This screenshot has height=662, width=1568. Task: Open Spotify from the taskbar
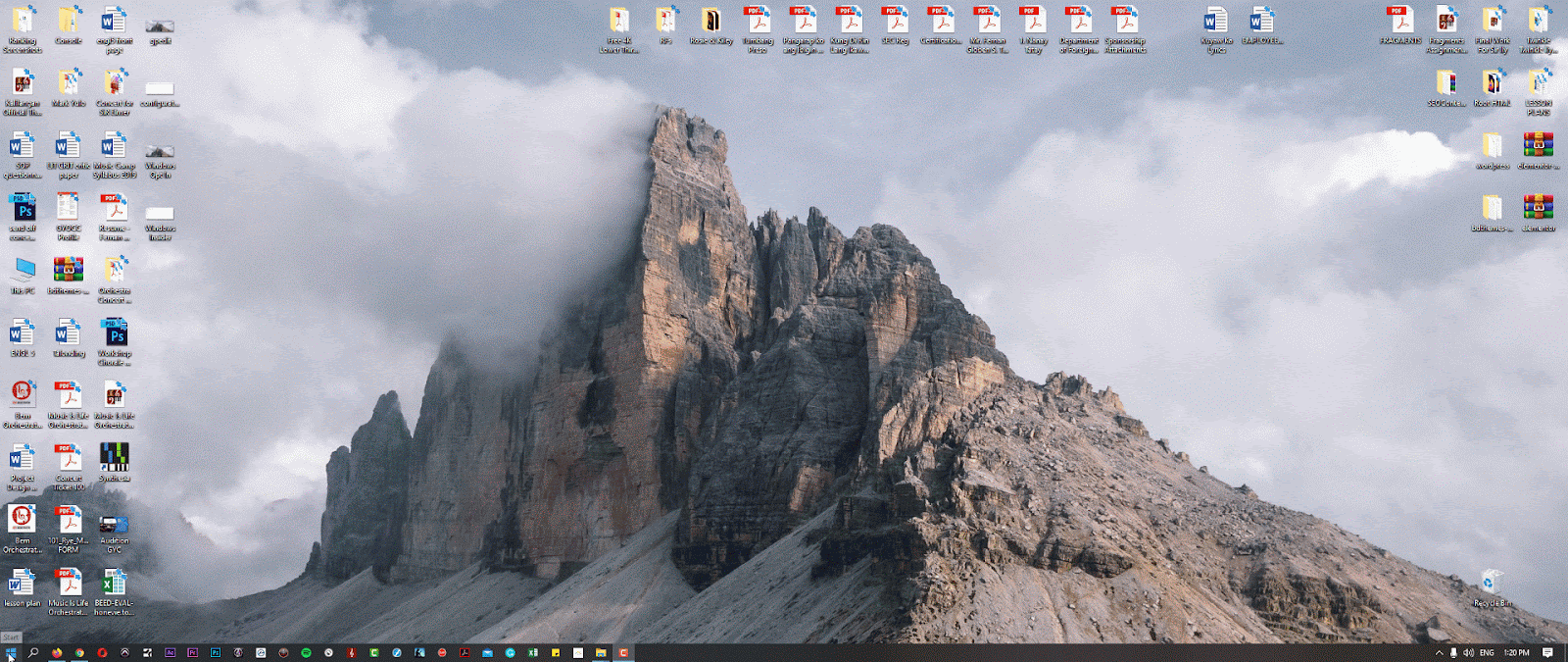(306, 652)
